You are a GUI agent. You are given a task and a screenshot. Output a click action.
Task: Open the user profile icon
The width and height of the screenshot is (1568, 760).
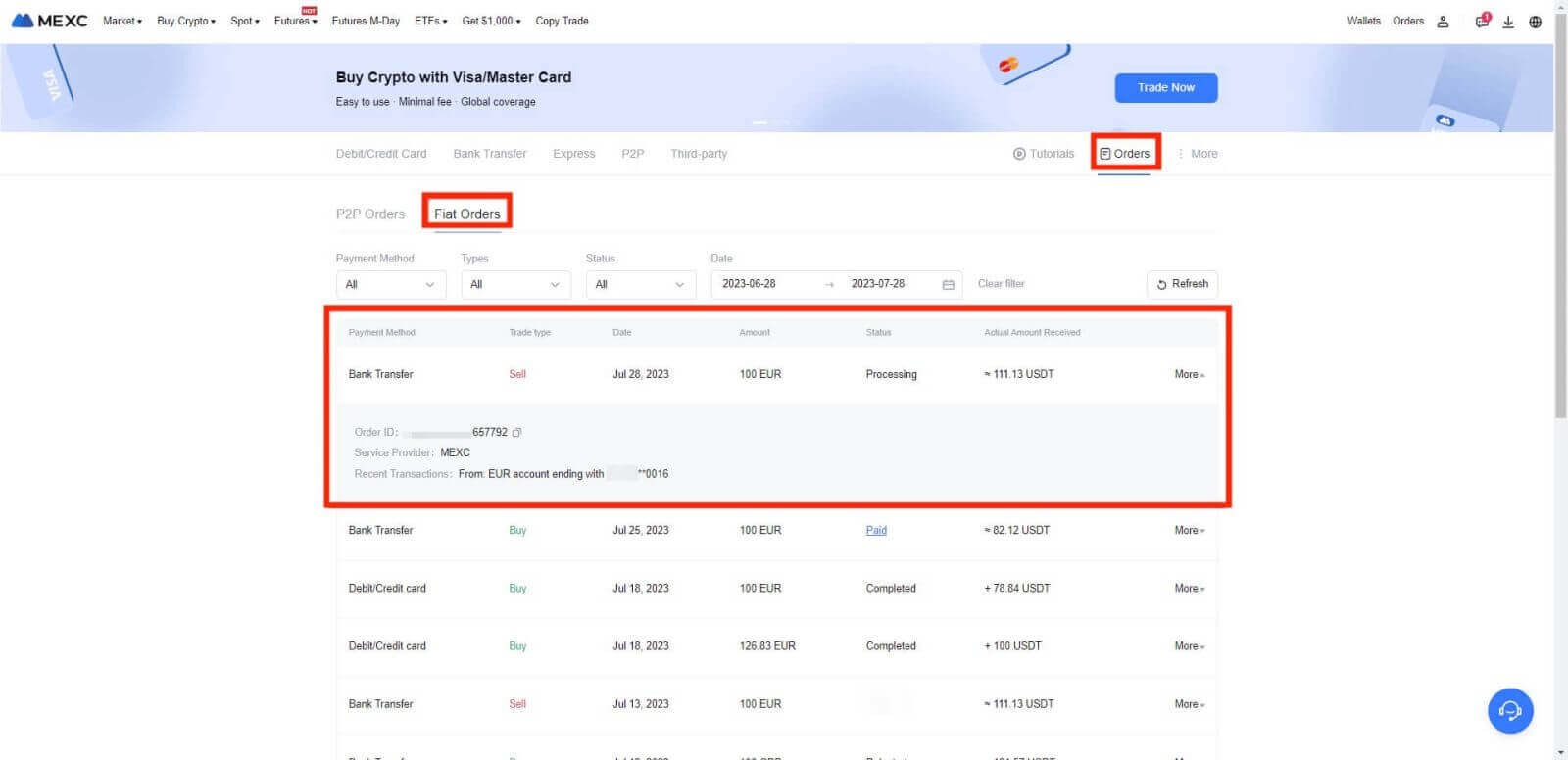coord(1443,22)
